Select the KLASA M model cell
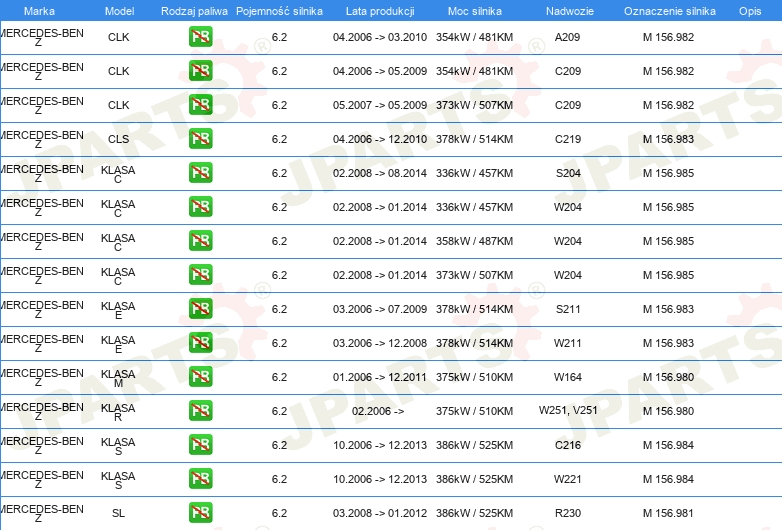This screenshot has width=782, height=530. click(118, 378)
